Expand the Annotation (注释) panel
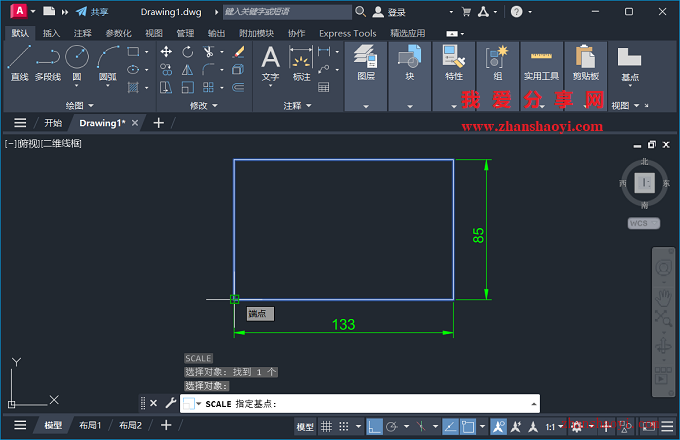Viewport: 680px width, 440px height. [x=297, y=105]
